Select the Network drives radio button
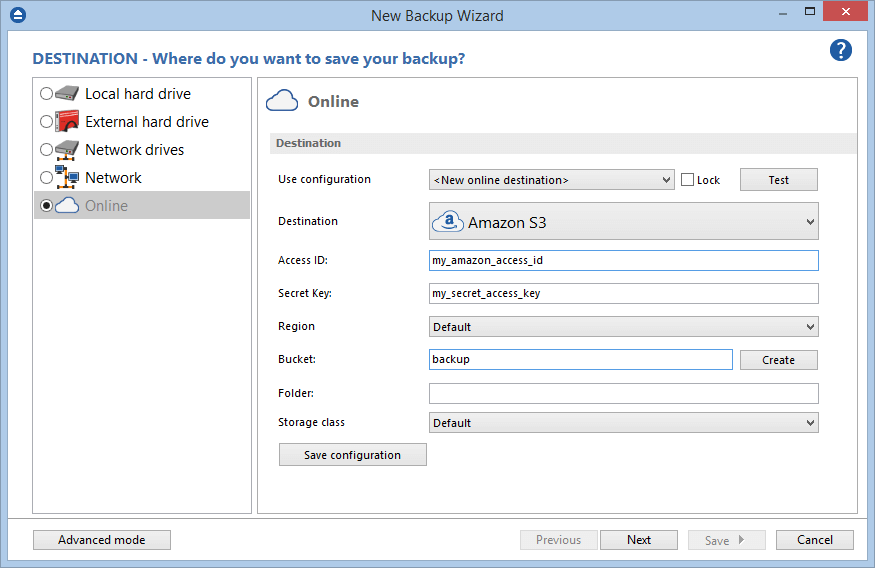The image size is (875, 568). (46, 150)
